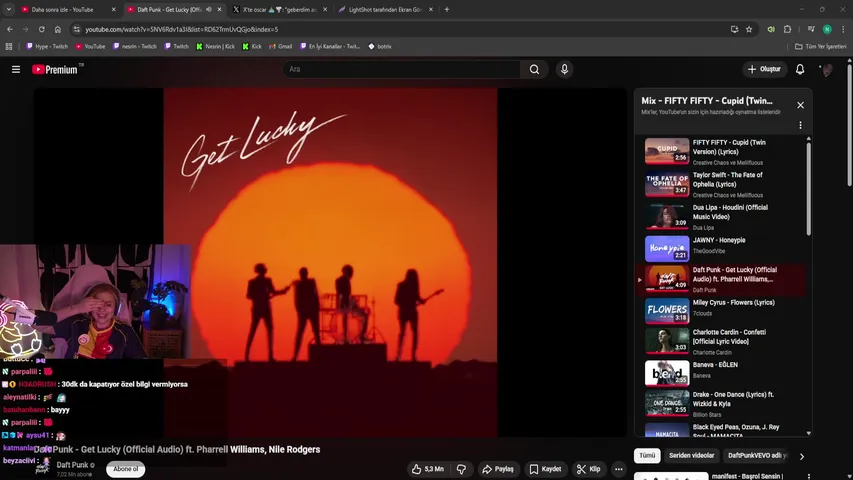Screen dimensions: 853x480
Task: Open the YouTube hamburger guide menu
Action: [16, 70]
